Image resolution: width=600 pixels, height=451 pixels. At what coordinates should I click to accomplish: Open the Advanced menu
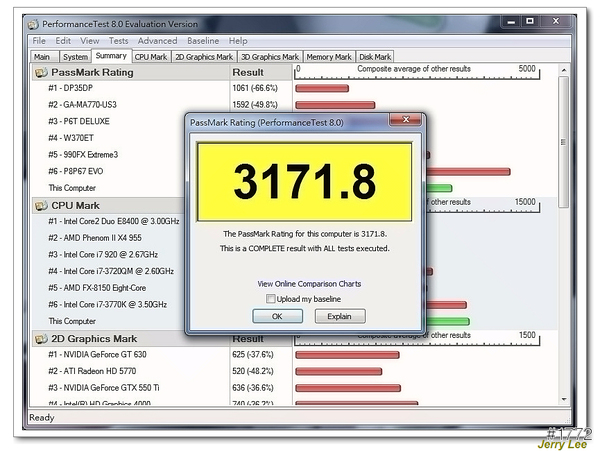click(x=157, y=41)
